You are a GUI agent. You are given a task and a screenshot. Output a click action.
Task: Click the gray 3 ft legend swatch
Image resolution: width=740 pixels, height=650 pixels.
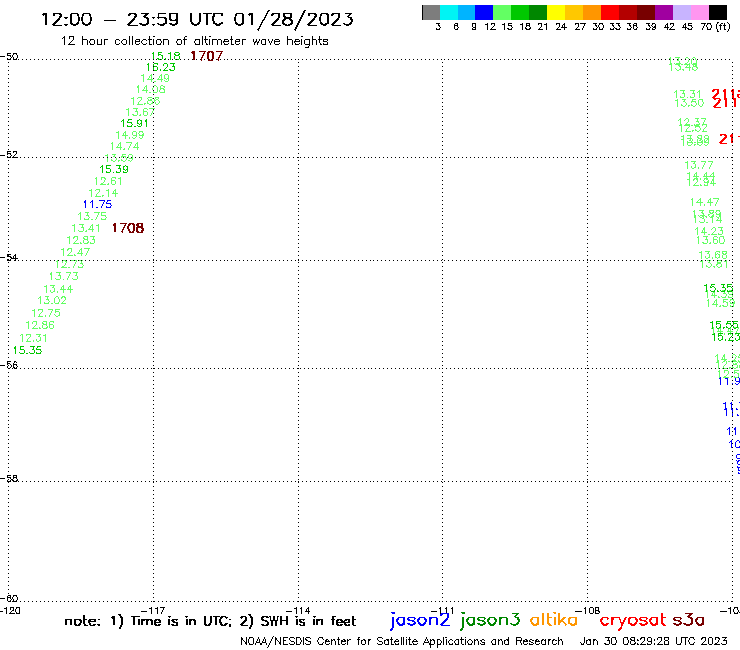(431, 12)
